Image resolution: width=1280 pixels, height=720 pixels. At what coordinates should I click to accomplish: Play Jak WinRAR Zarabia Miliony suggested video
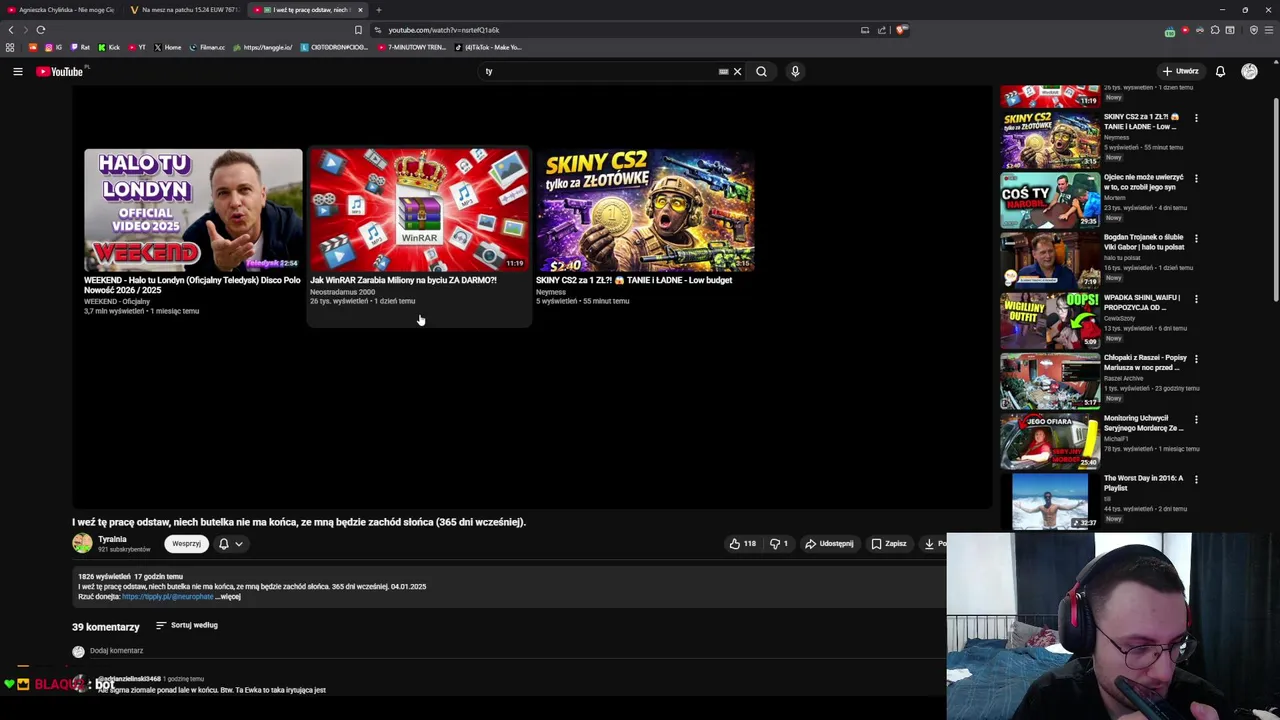coord(419,210)
